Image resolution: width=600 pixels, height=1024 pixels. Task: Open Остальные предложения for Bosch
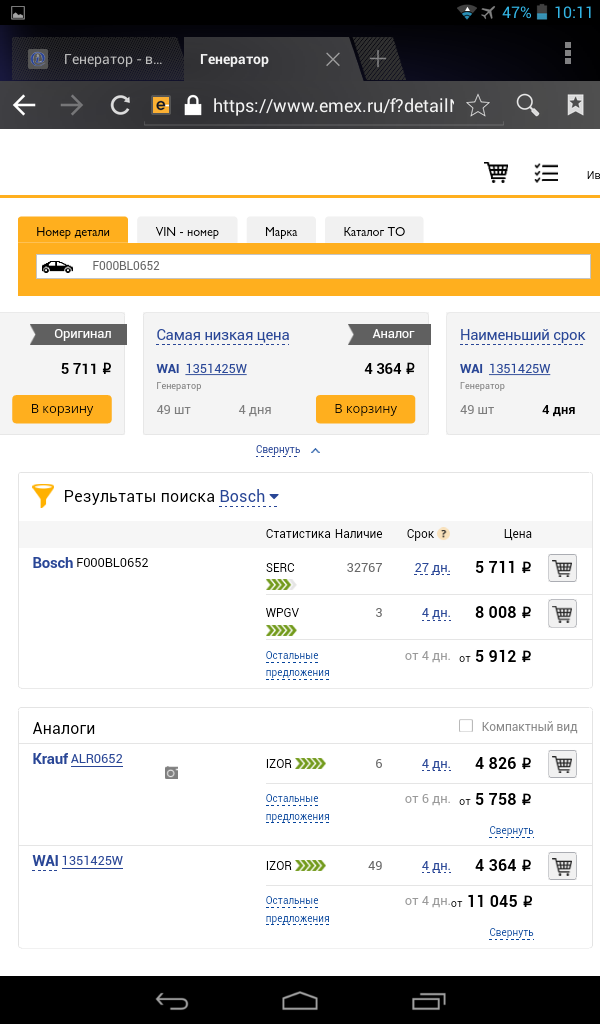point(297,664)
